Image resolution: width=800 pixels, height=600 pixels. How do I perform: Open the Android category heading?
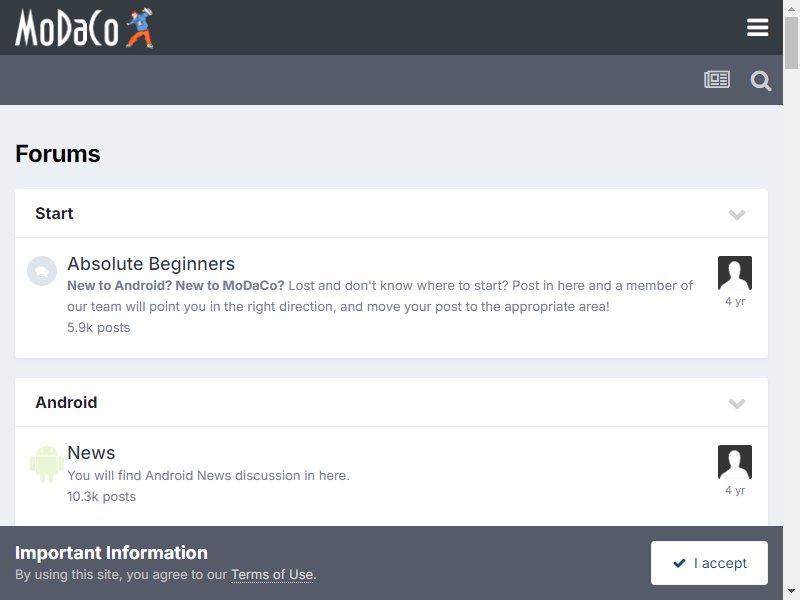(x=66, y=403)
